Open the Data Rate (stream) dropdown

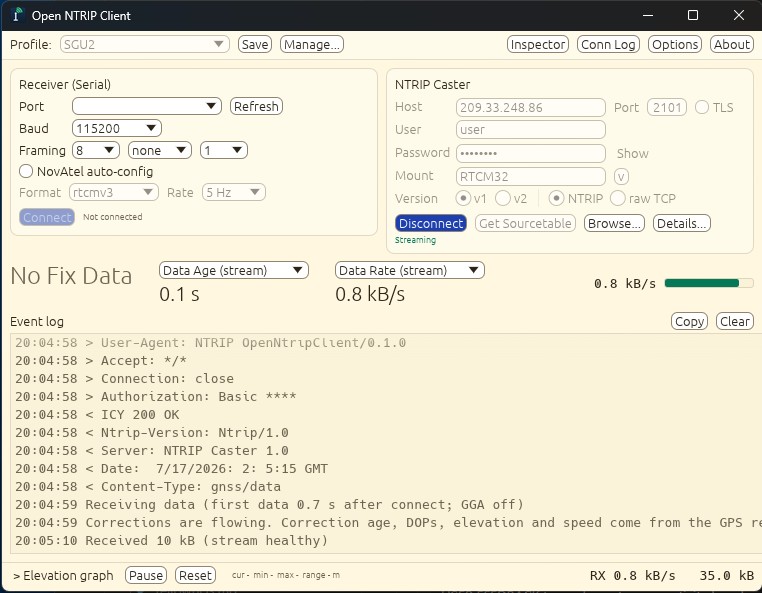point(410,270)
